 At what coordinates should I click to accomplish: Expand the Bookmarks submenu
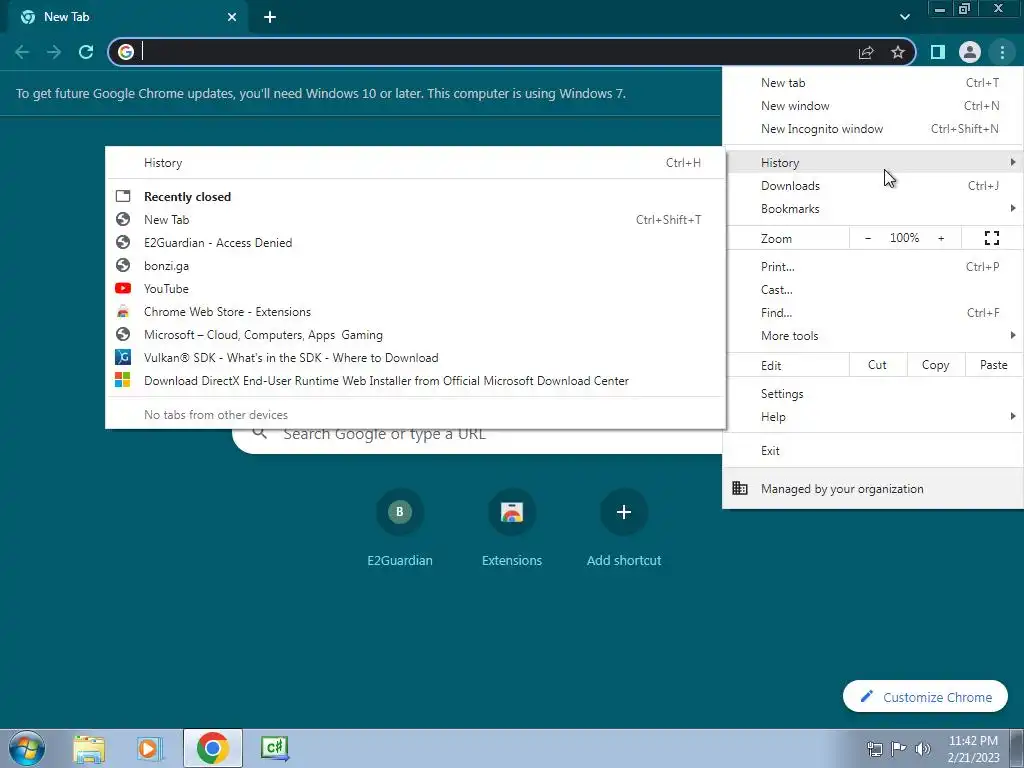click(x=872, y=209)
